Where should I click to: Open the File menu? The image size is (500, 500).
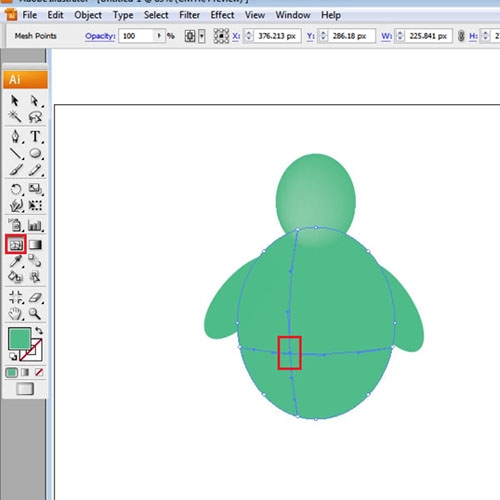29,15
